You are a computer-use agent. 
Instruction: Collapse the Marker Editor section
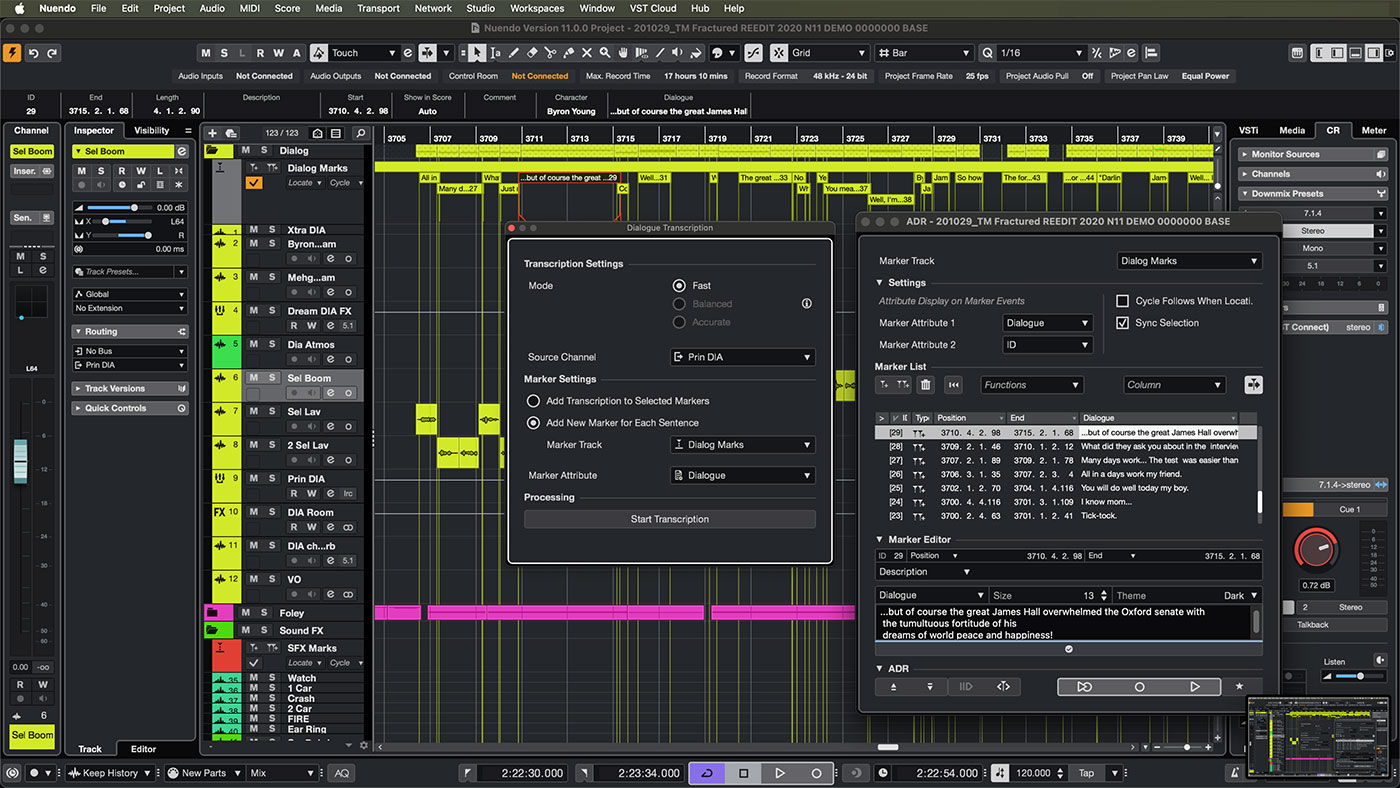point(880,540)
